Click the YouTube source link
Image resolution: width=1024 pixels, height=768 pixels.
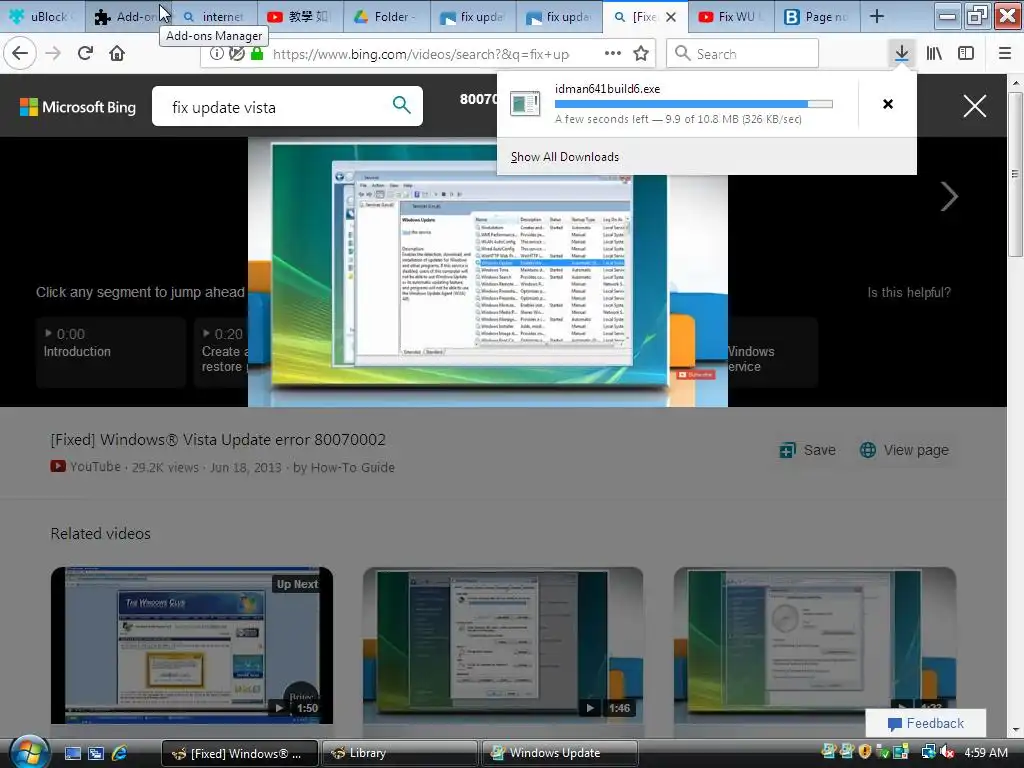tap(86, 467)
